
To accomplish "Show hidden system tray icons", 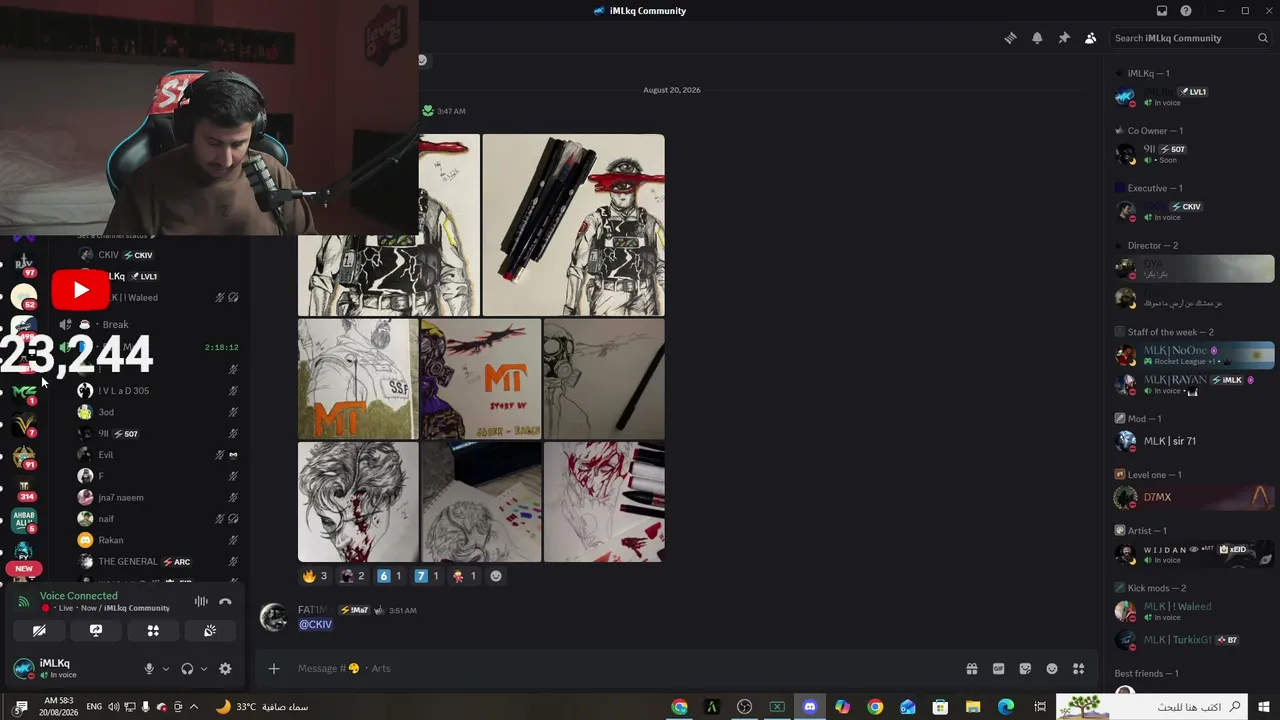I will 194,707.
